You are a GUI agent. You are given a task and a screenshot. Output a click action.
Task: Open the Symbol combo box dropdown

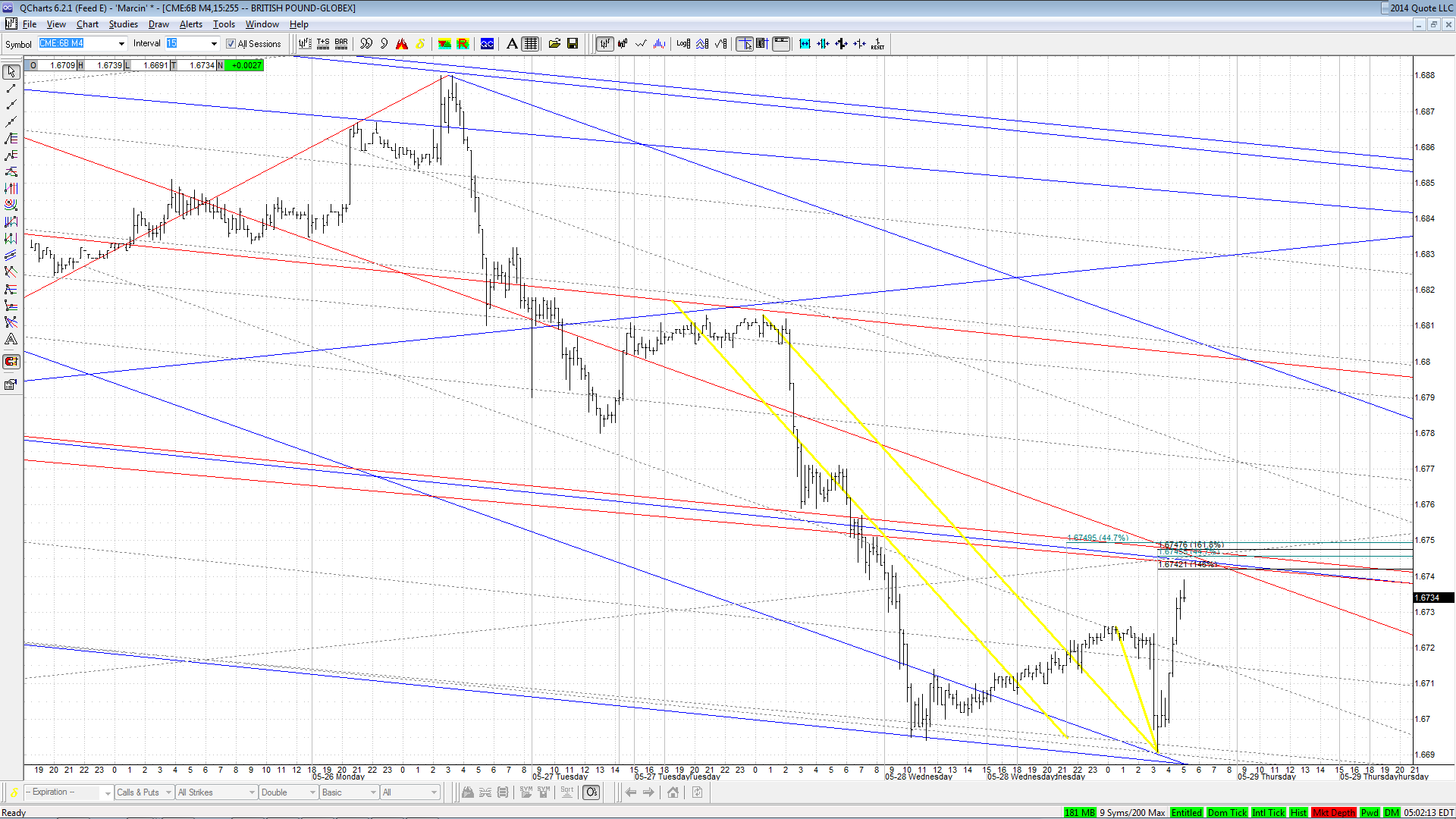(121, 44)
